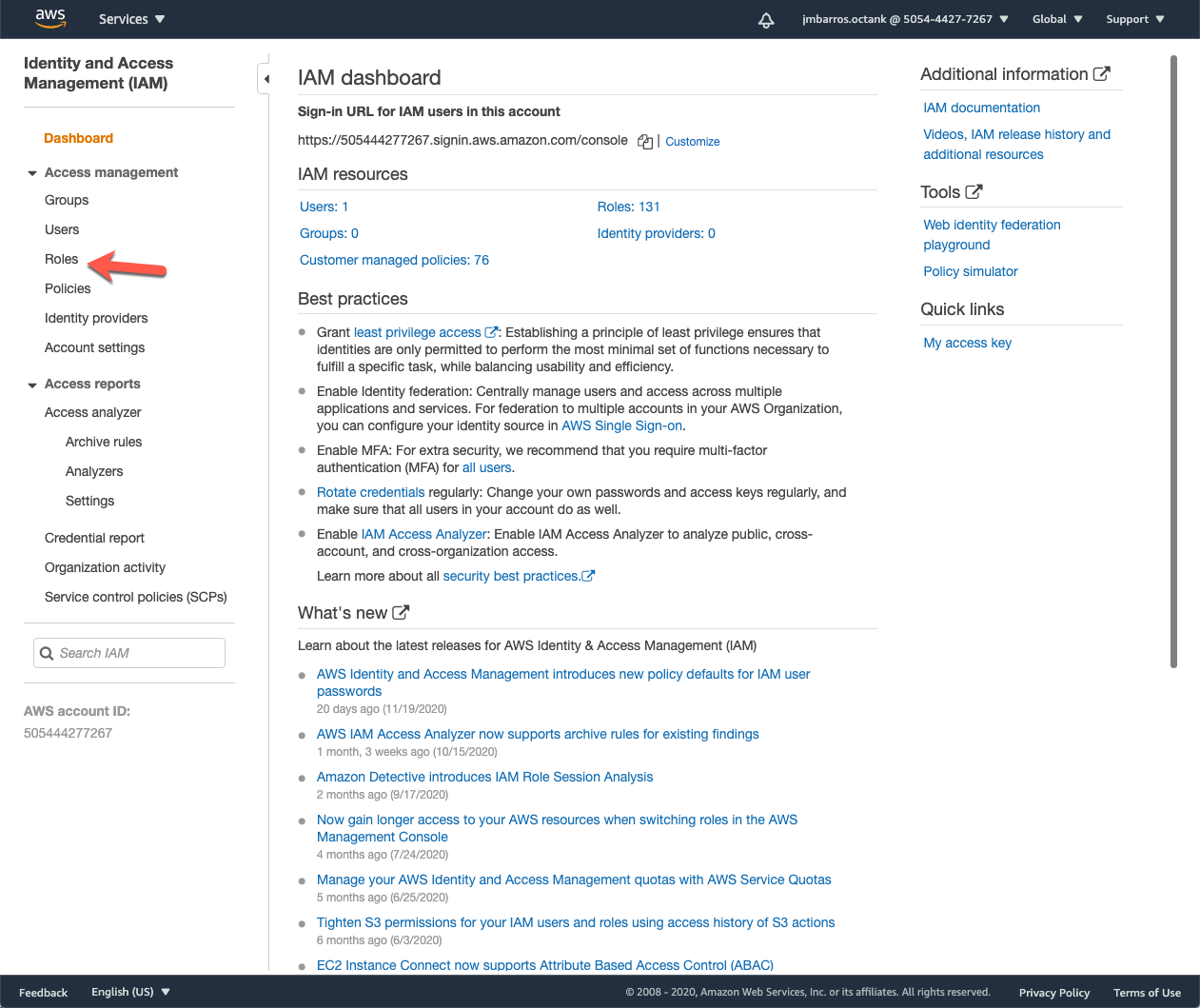1200x1008 pixels.
Task: Open Roles in the sidebar
Action: coord(61,259)
